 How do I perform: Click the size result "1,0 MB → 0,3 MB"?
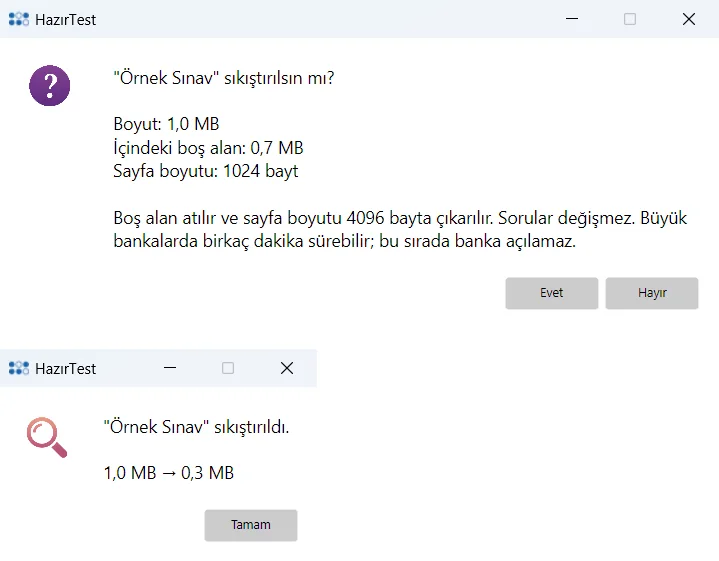coord(169,473)
